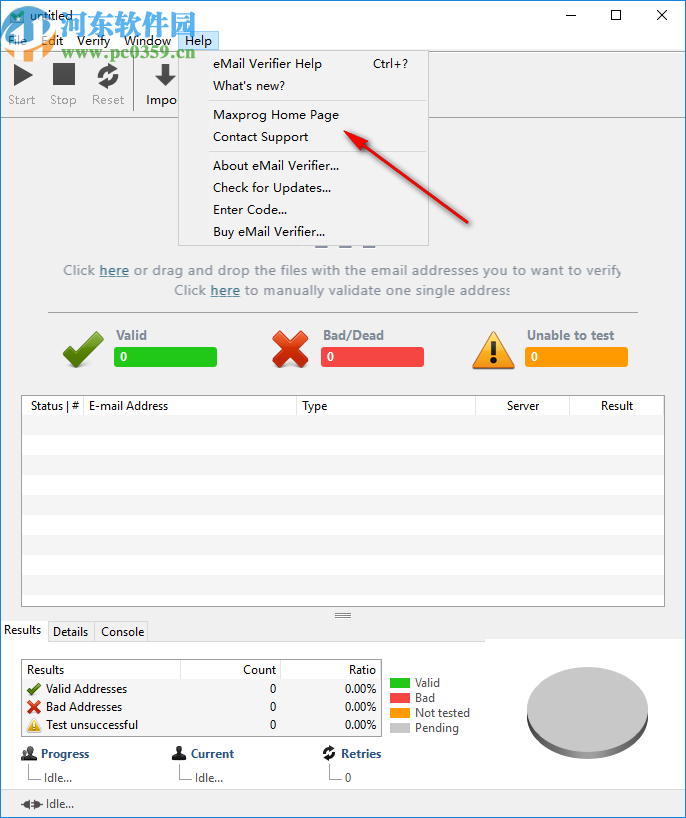Click the gray Pending legend swatch
Viewport: 686px width, 818px height.
pyautogui.click(x=400, y=728)
